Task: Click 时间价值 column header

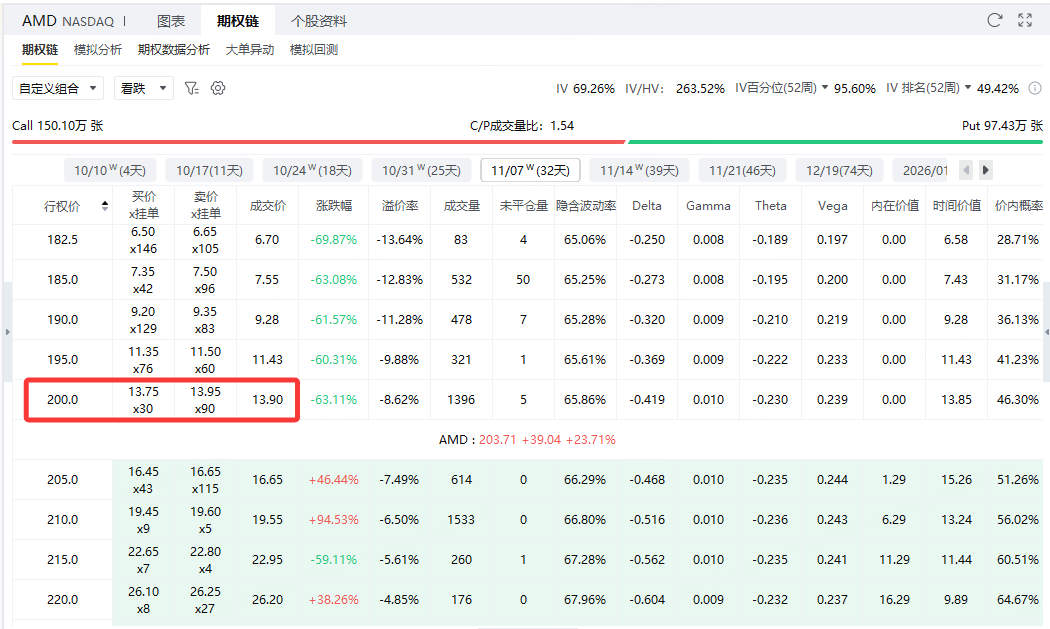Action: coord(957,206)
